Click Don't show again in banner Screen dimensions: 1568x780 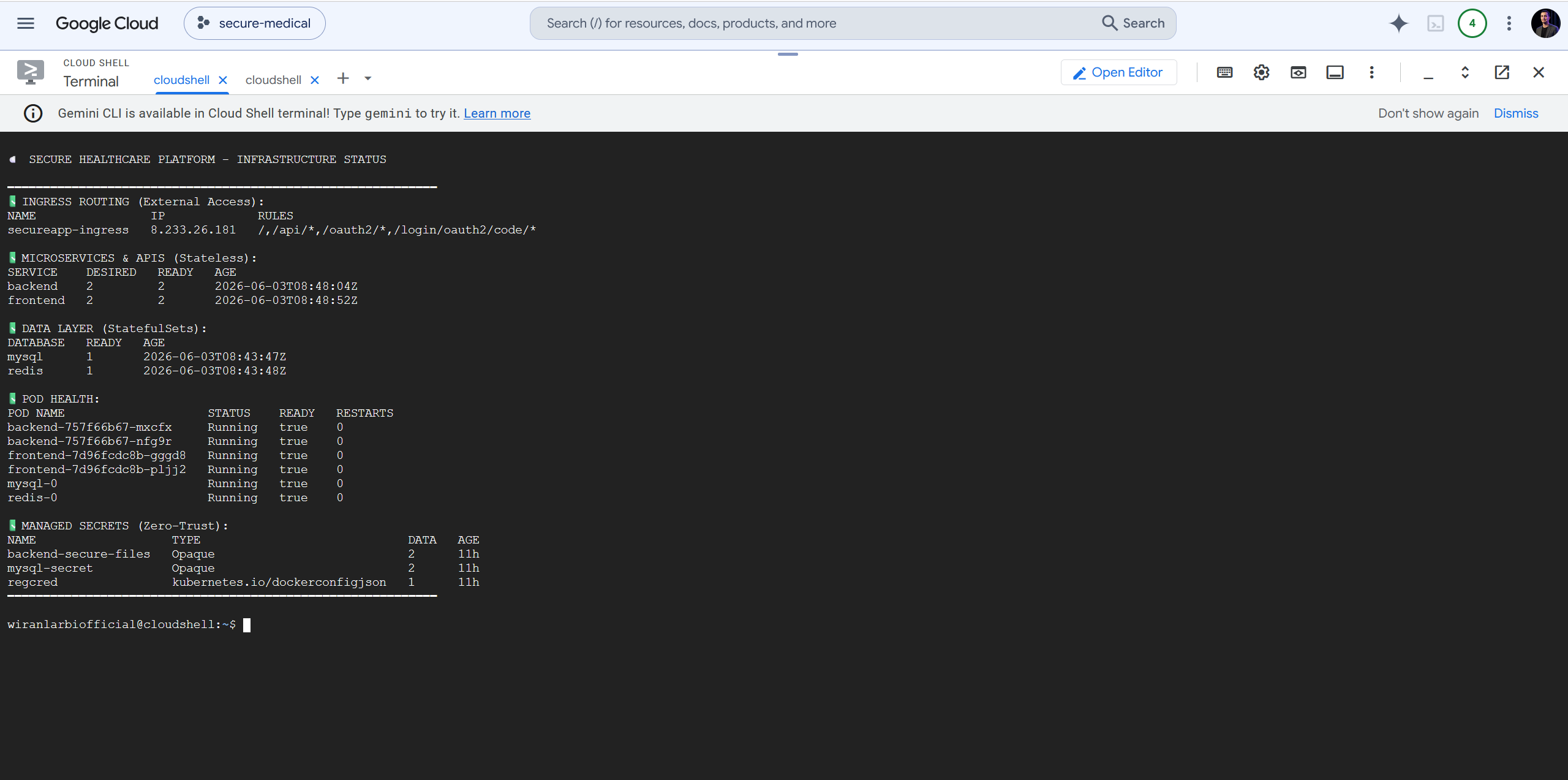point(1428,113)
